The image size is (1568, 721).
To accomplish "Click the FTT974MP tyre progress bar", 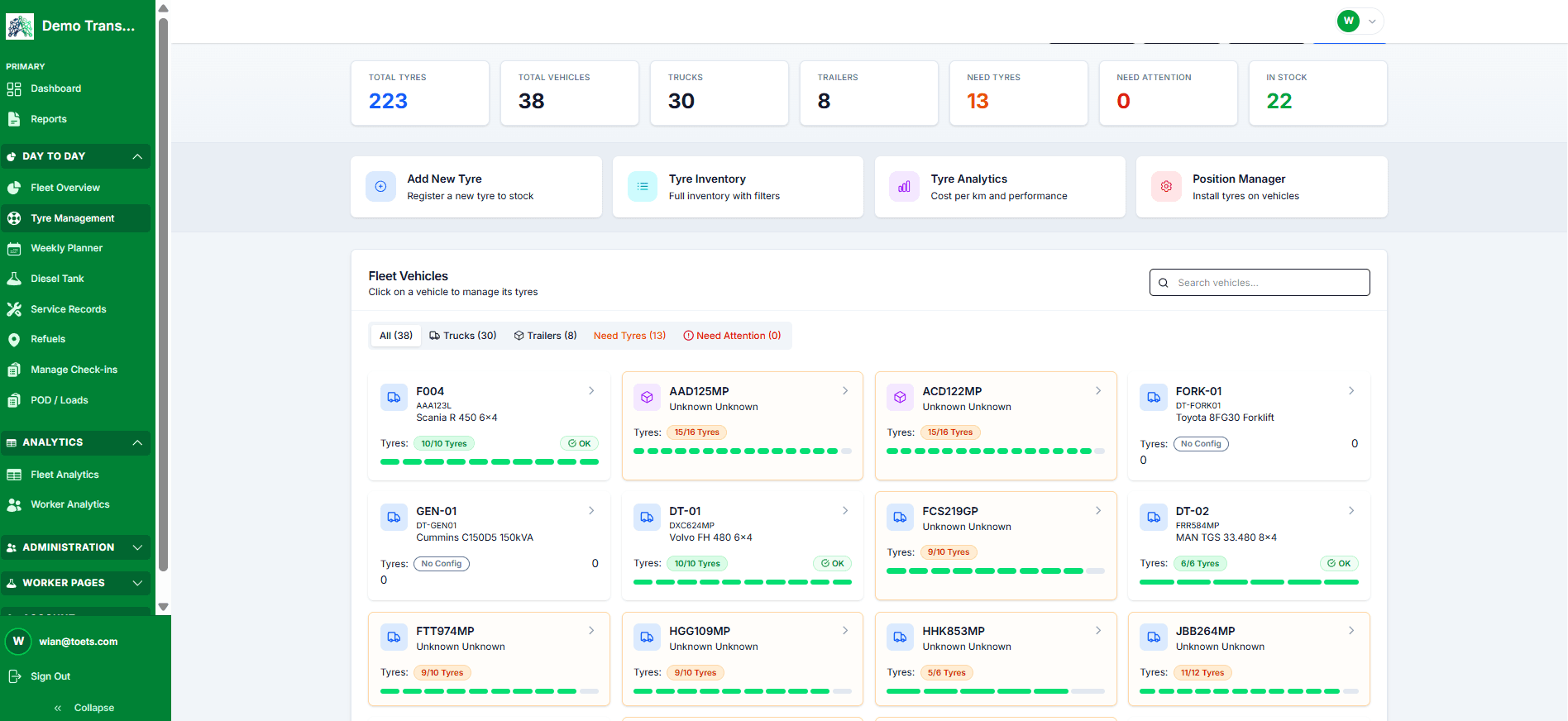I will click(490, 691).
